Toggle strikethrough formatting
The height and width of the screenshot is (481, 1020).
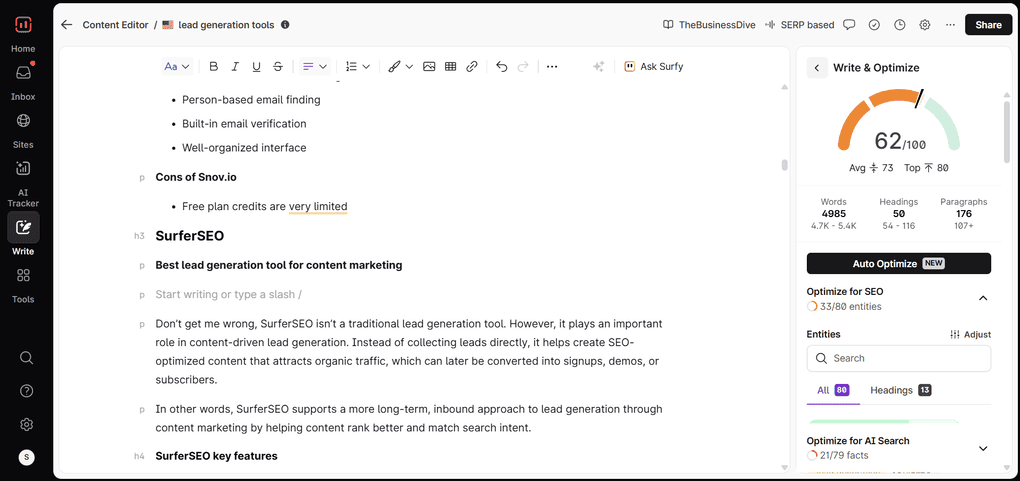pos(278,66)
